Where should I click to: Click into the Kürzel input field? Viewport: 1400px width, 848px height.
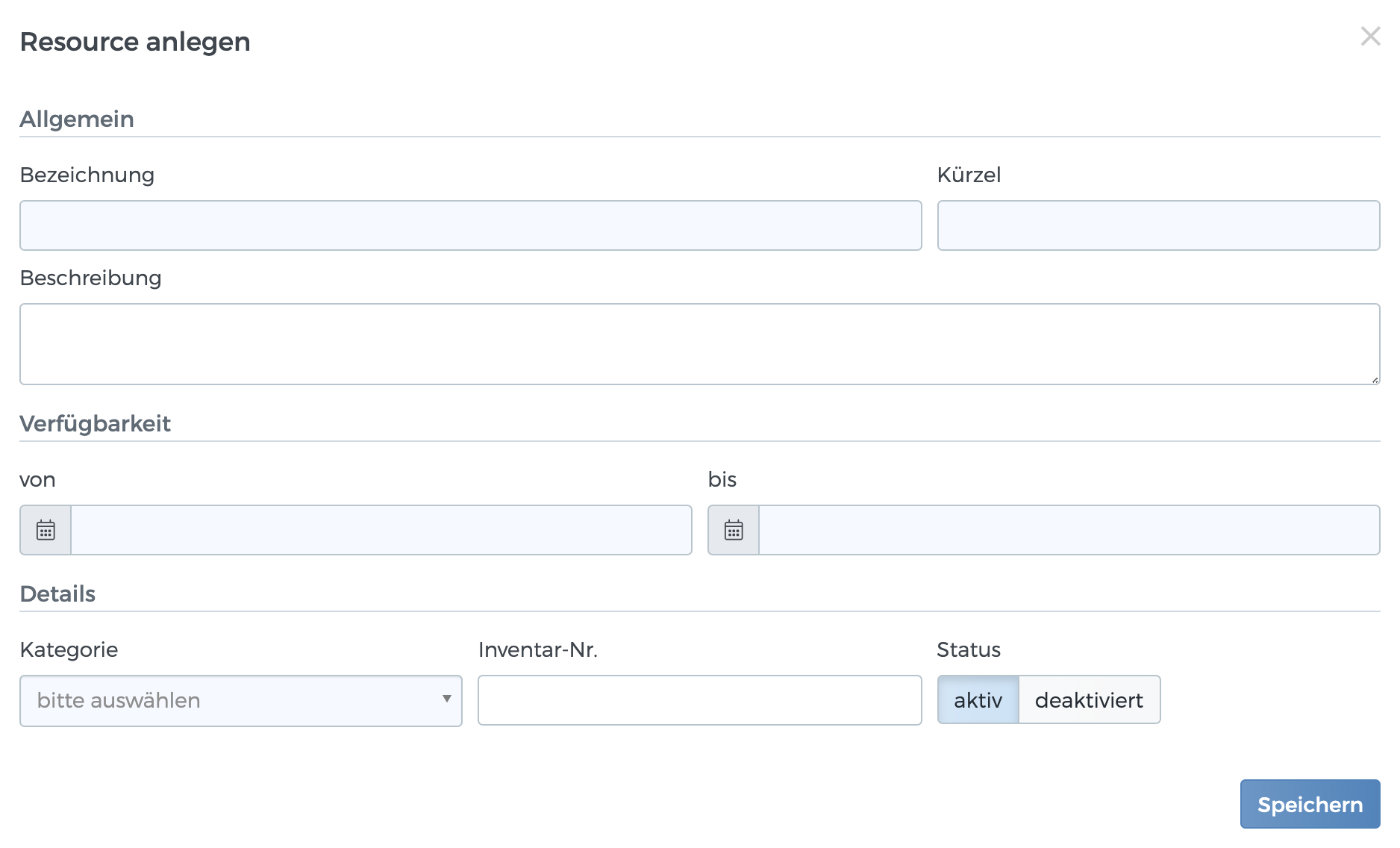[x=1158, y=225]
